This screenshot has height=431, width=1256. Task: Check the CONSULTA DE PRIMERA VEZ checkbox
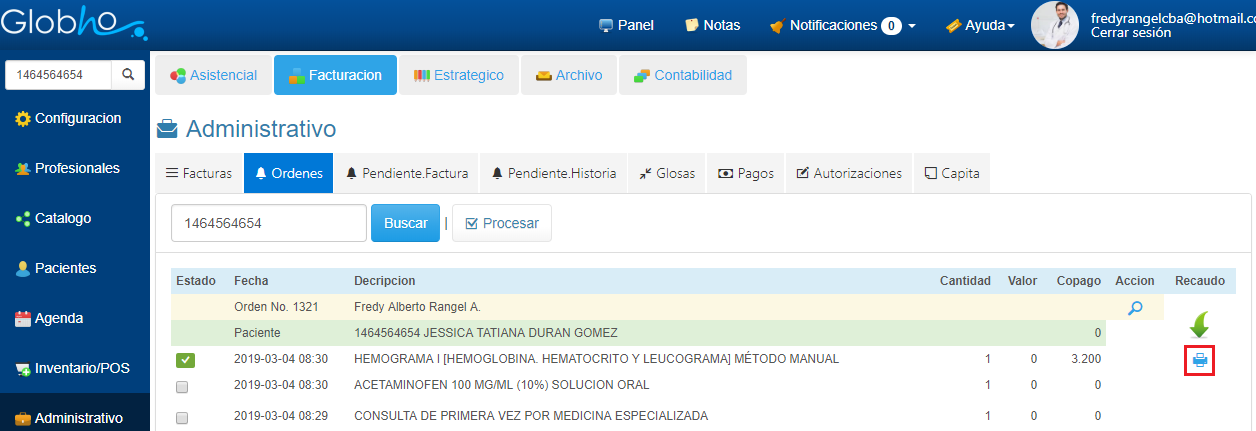pos(182,417)
